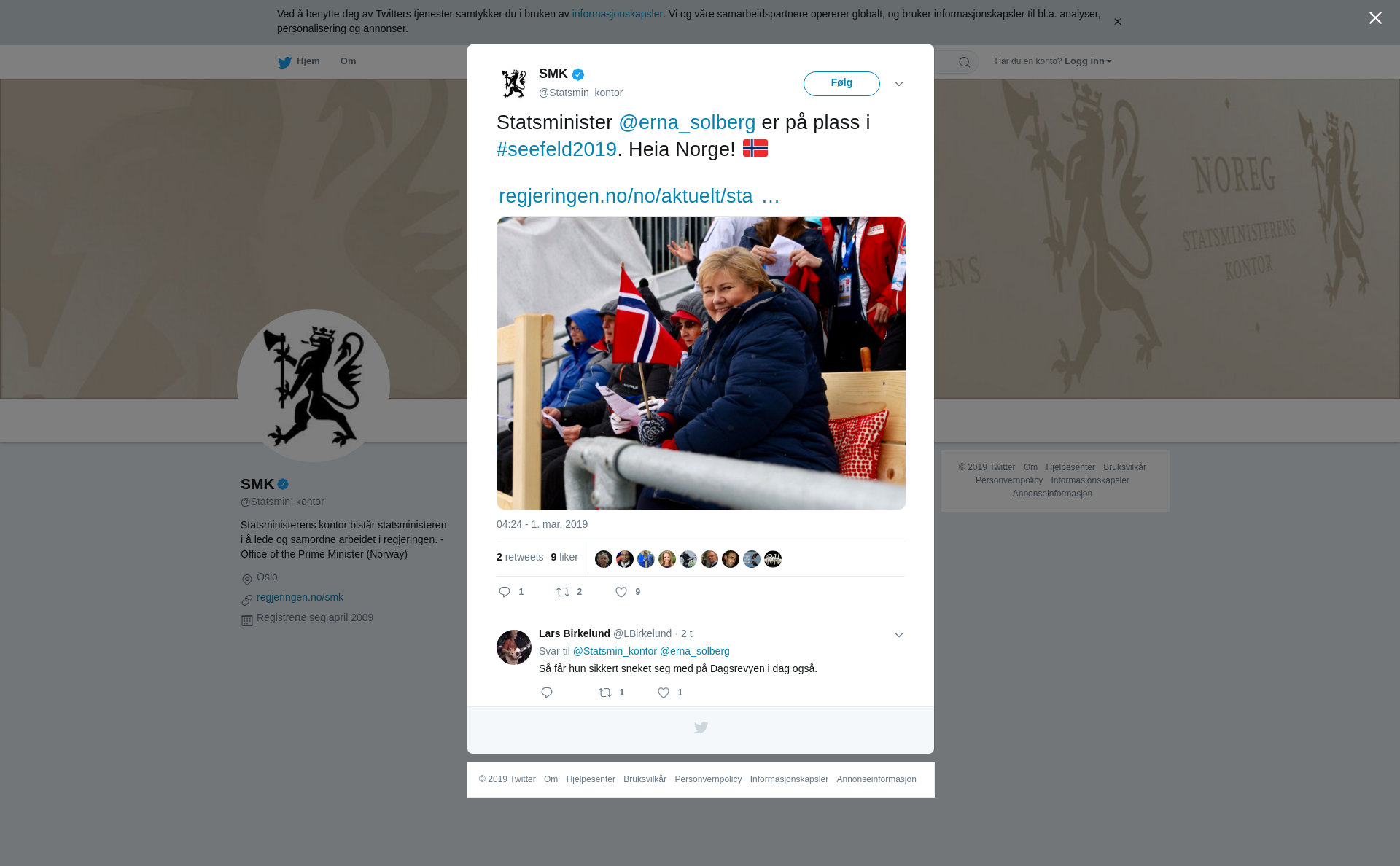Expand options for Lars Birkelund's reply
Screen dimensions: 1400x866
pyautogui.click(x=899, y=635)
